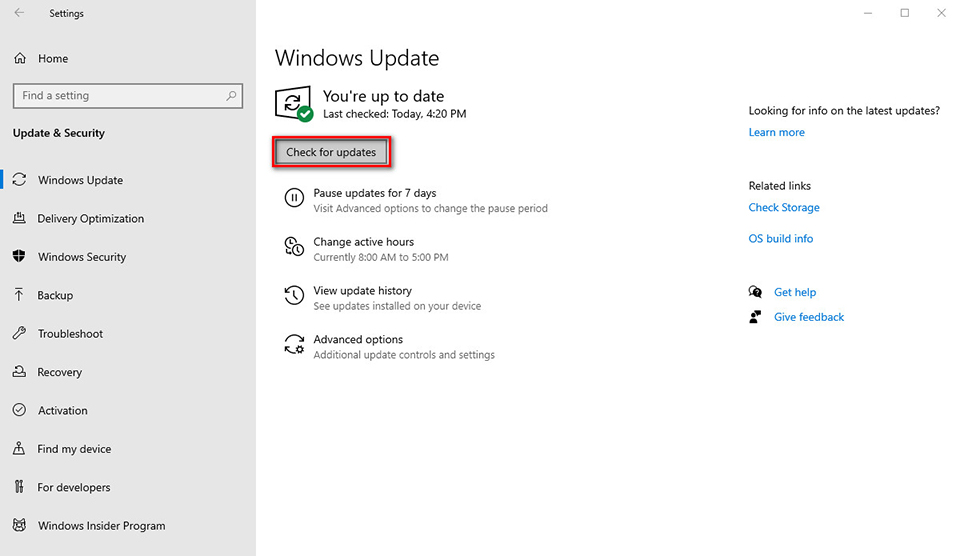This screenshot has height=556, width=960.
Task: Click the Windows Security shield icon
Action: point(20,257)
